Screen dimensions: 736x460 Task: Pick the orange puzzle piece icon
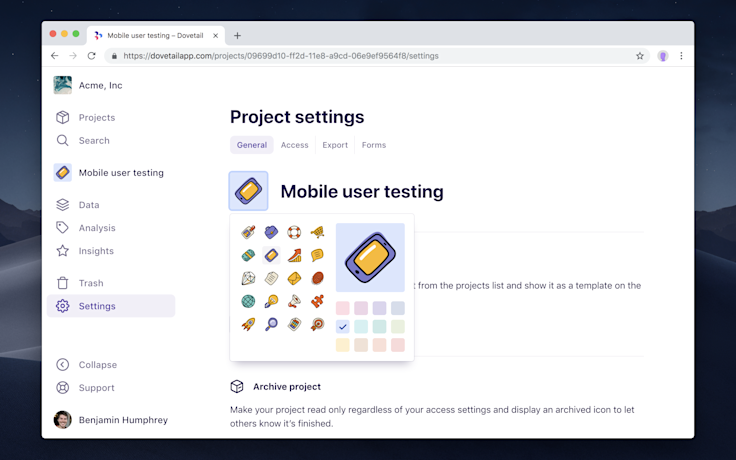pyautogui.click(x=317, y=301)
